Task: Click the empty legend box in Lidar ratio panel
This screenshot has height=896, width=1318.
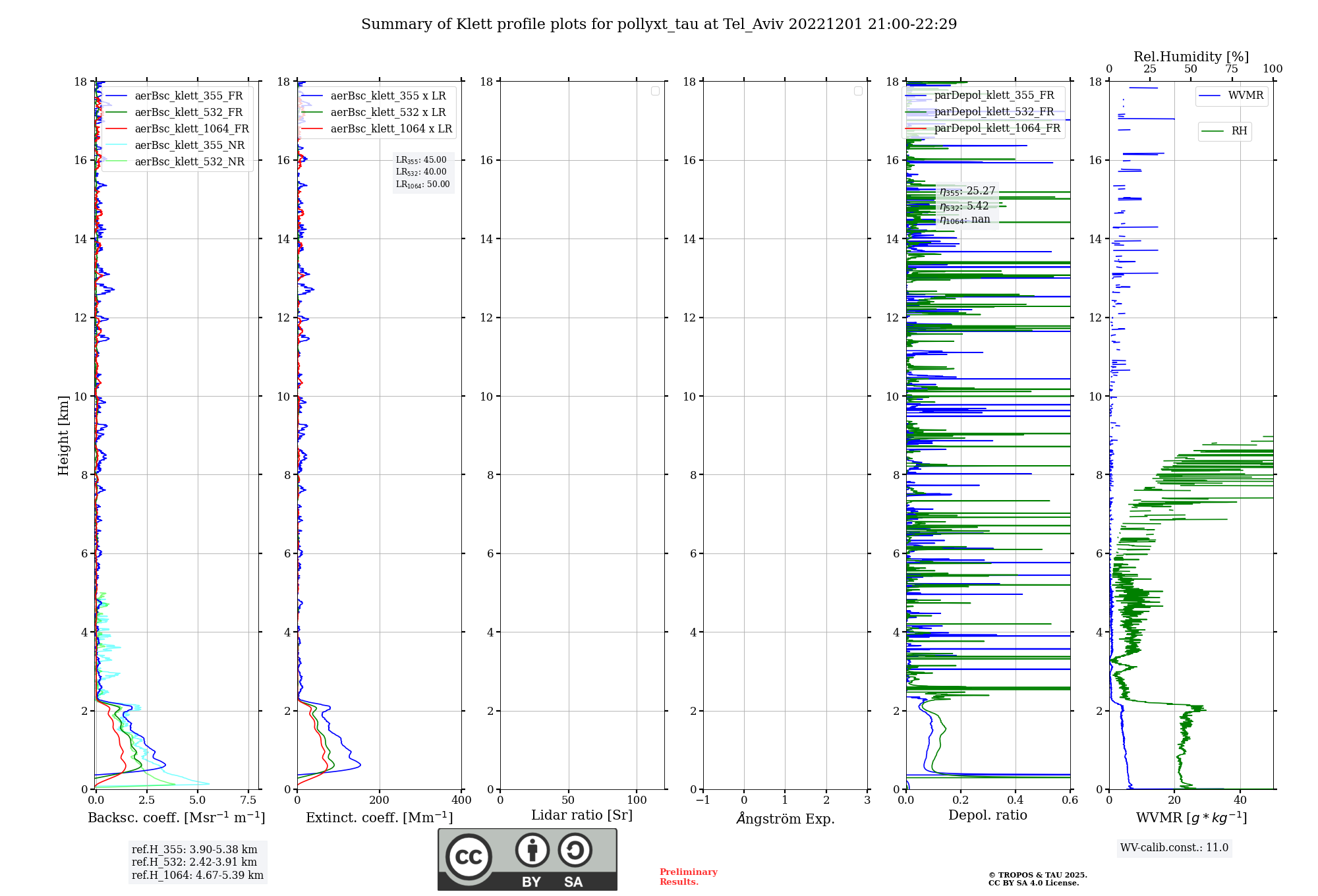Action: (655, 91)
